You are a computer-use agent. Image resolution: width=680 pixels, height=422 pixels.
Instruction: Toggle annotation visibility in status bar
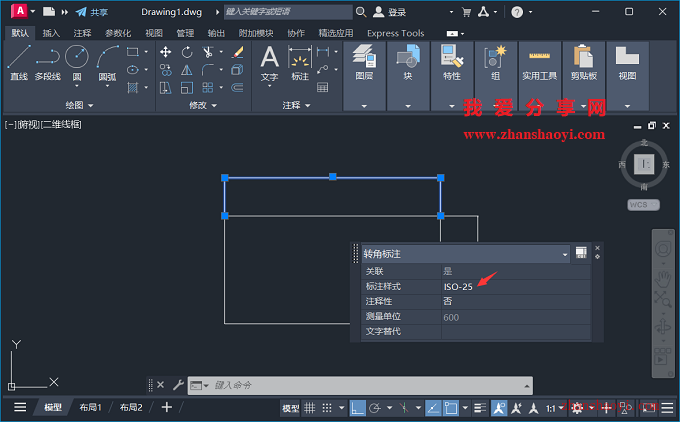point(499,408)
